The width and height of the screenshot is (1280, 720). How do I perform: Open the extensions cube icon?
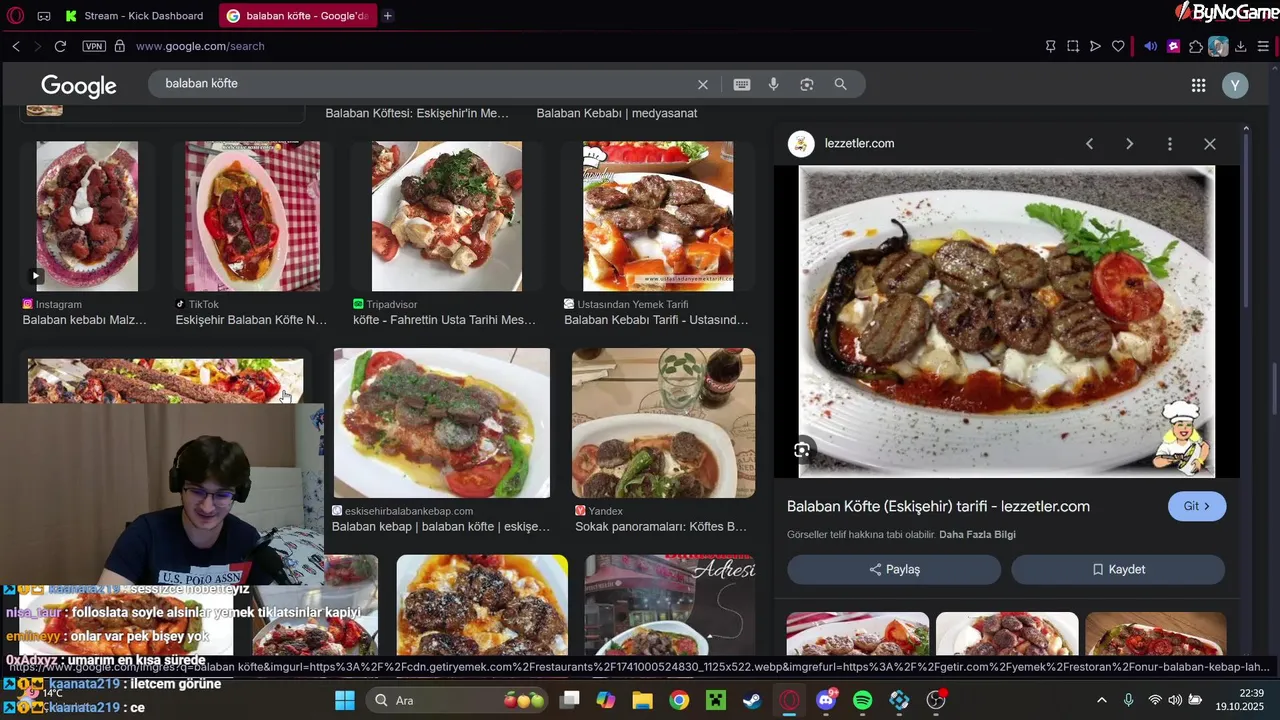pyautogui.click(x=1196, y=46)
